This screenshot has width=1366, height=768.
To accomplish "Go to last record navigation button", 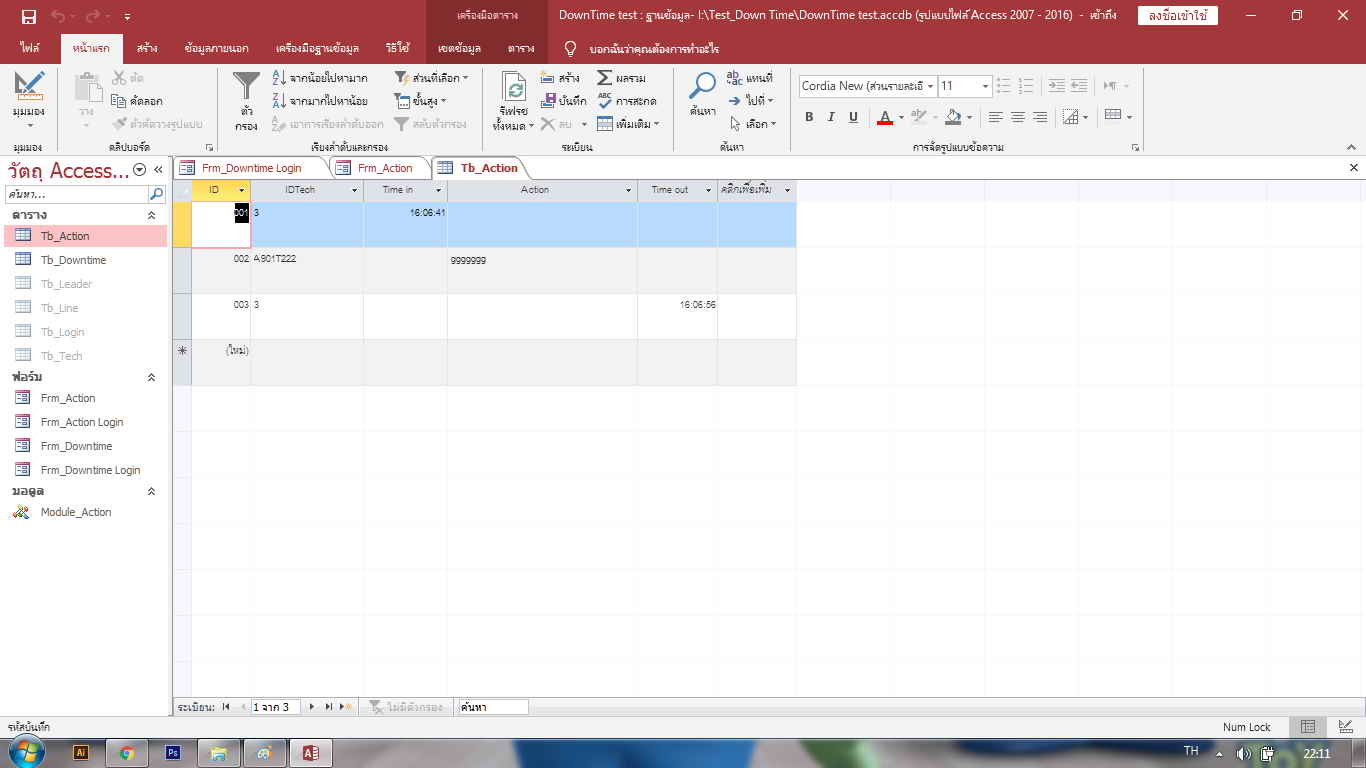I will (328, 707).
